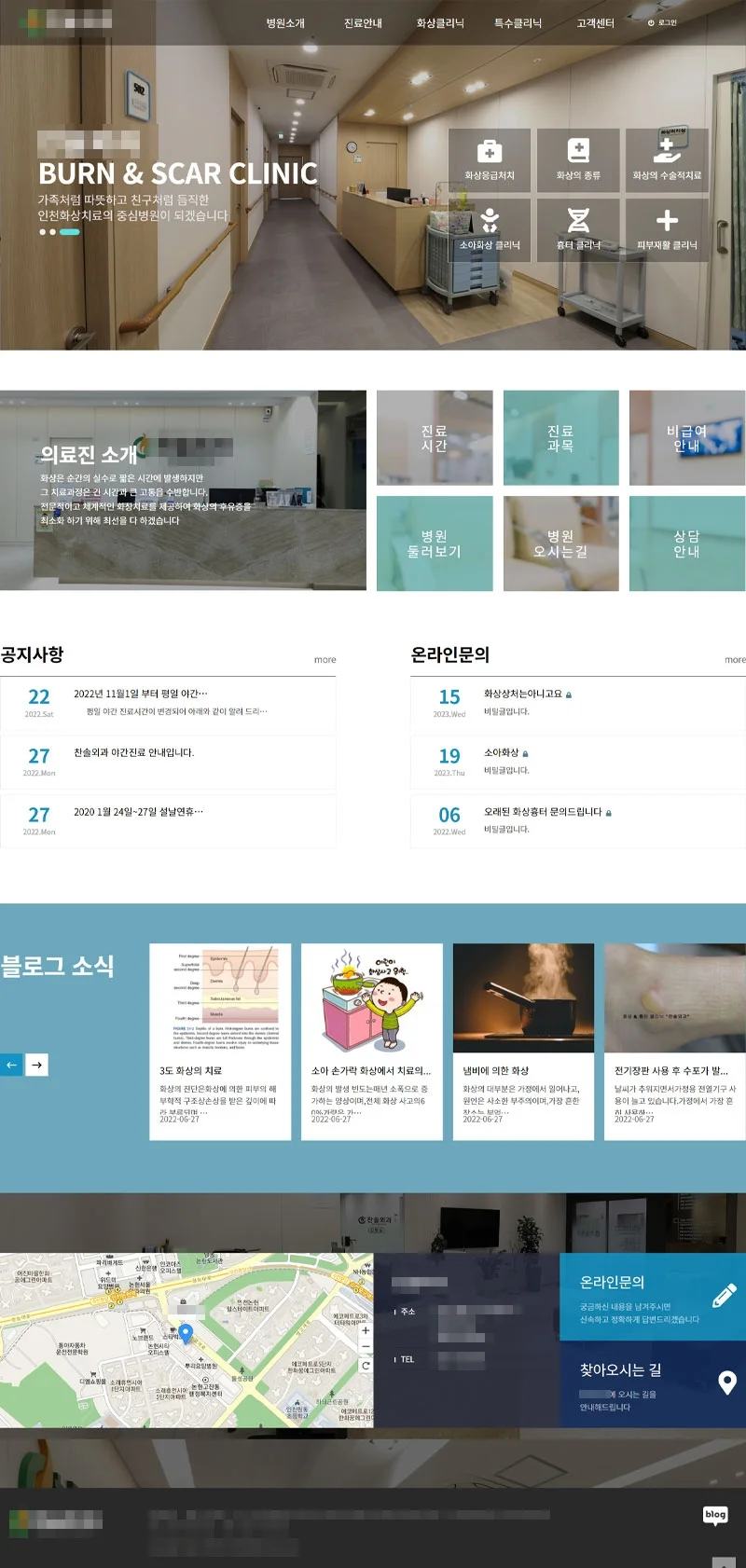Open the 피부재활 클리닉 plus icon tile
746x1568 pixels.
[667, 229]
